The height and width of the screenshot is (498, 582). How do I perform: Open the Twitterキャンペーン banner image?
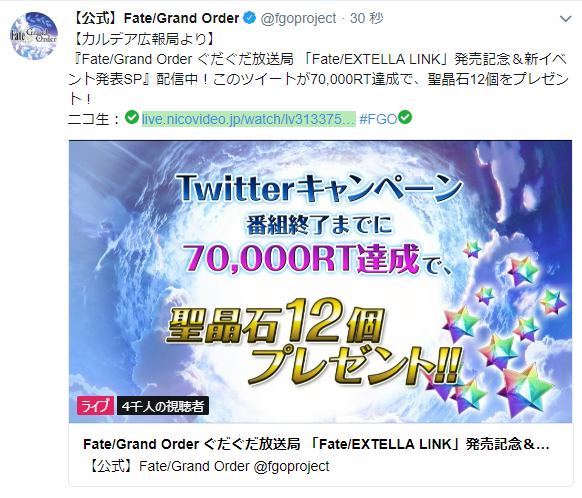[320, 282]
